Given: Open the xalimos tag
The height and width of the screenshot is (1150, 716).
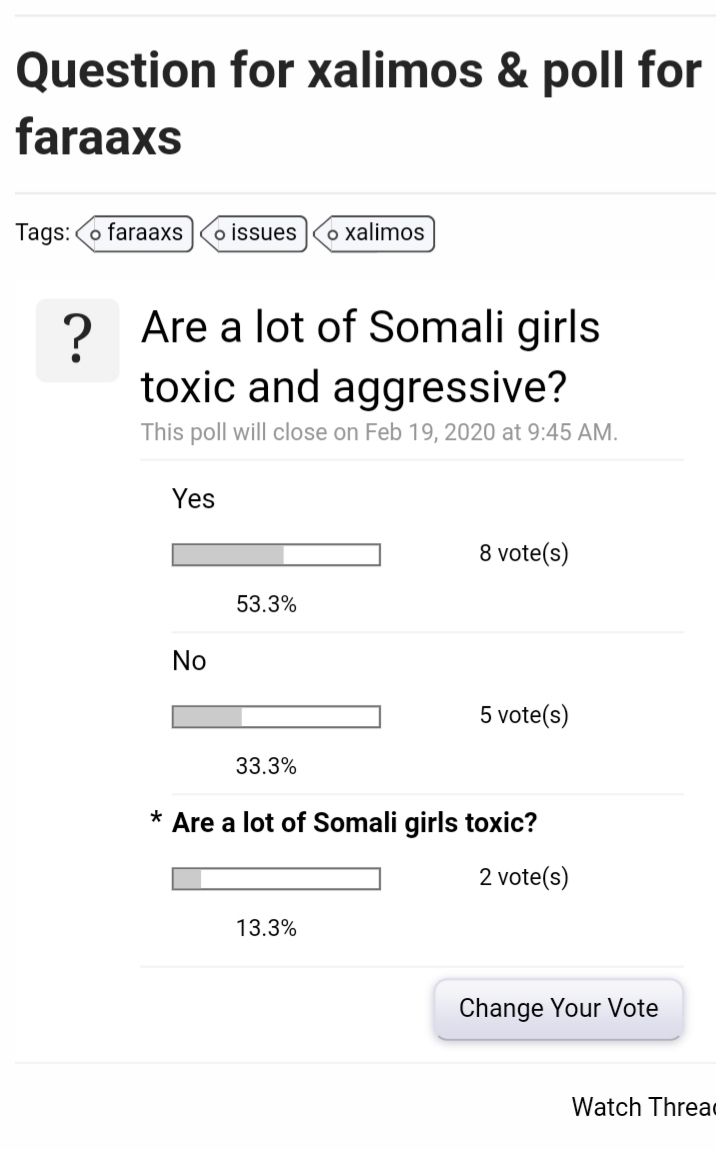Looking at the screenshot, I should point(374,233).
